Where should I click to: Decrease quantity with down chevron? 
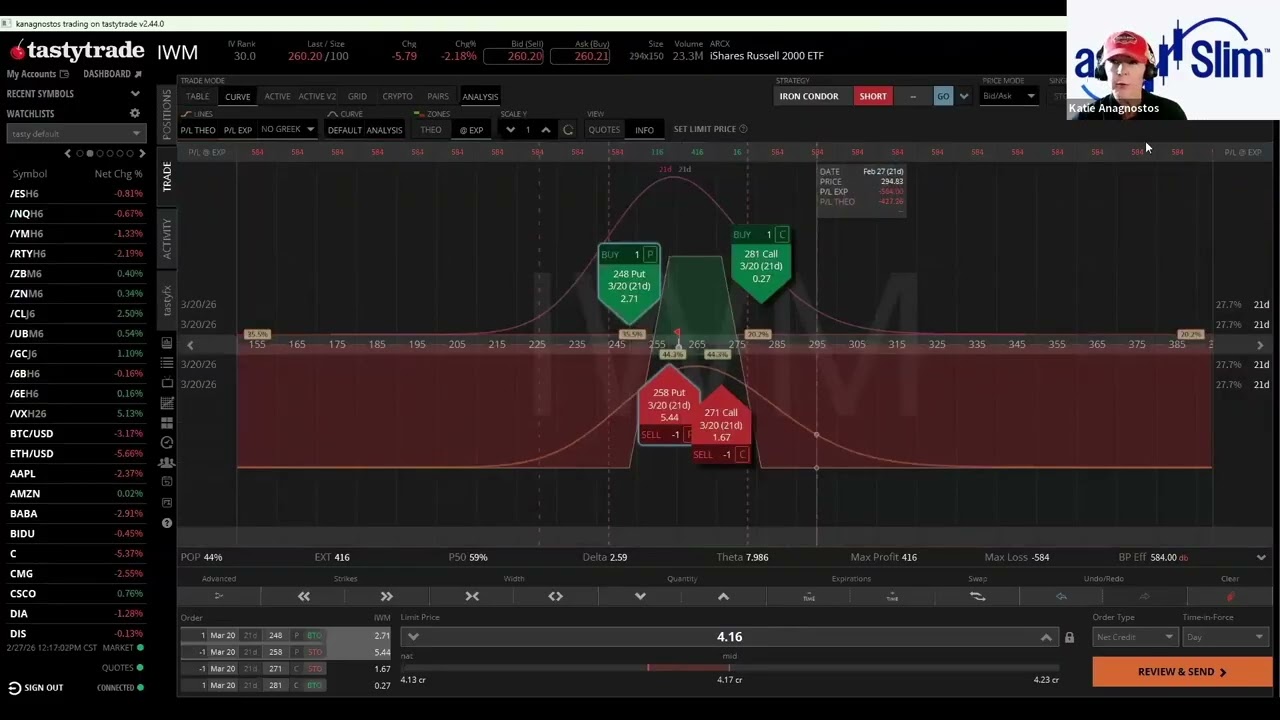click(640, 596)
